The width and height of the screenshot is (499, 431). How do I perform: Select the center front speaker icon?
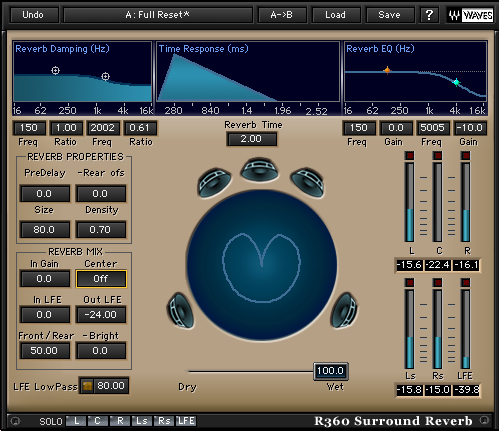(260, 170)
